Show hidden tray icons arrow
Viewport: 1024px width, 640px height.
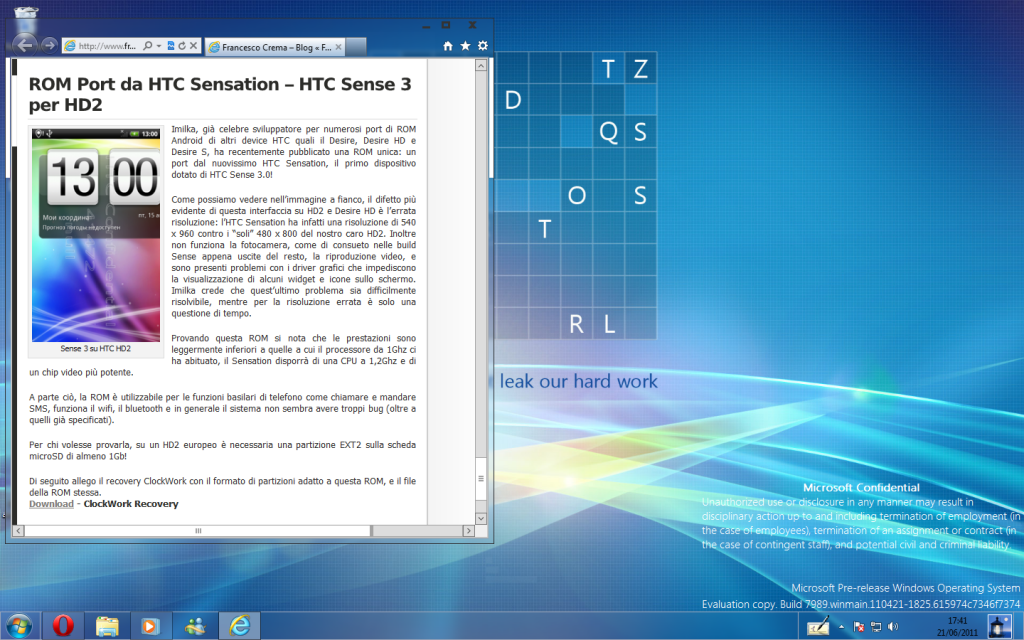(841, 626)
